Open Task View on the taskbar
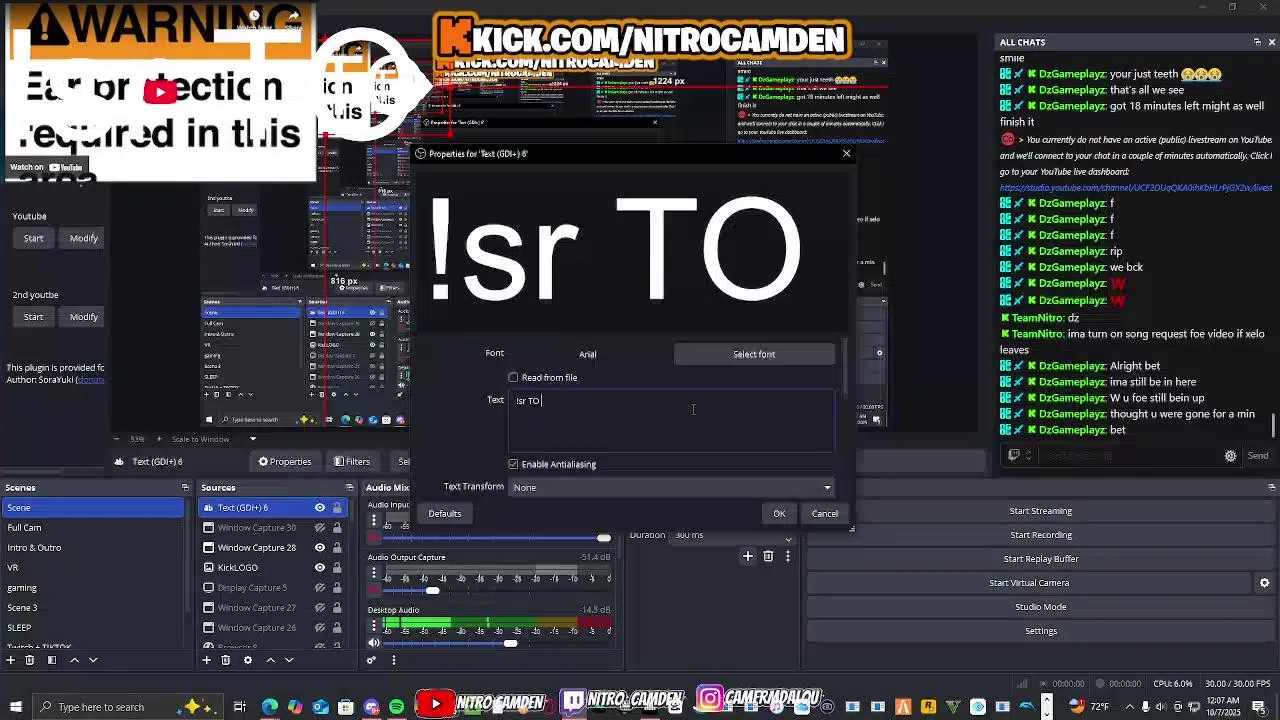 [240, 707]
